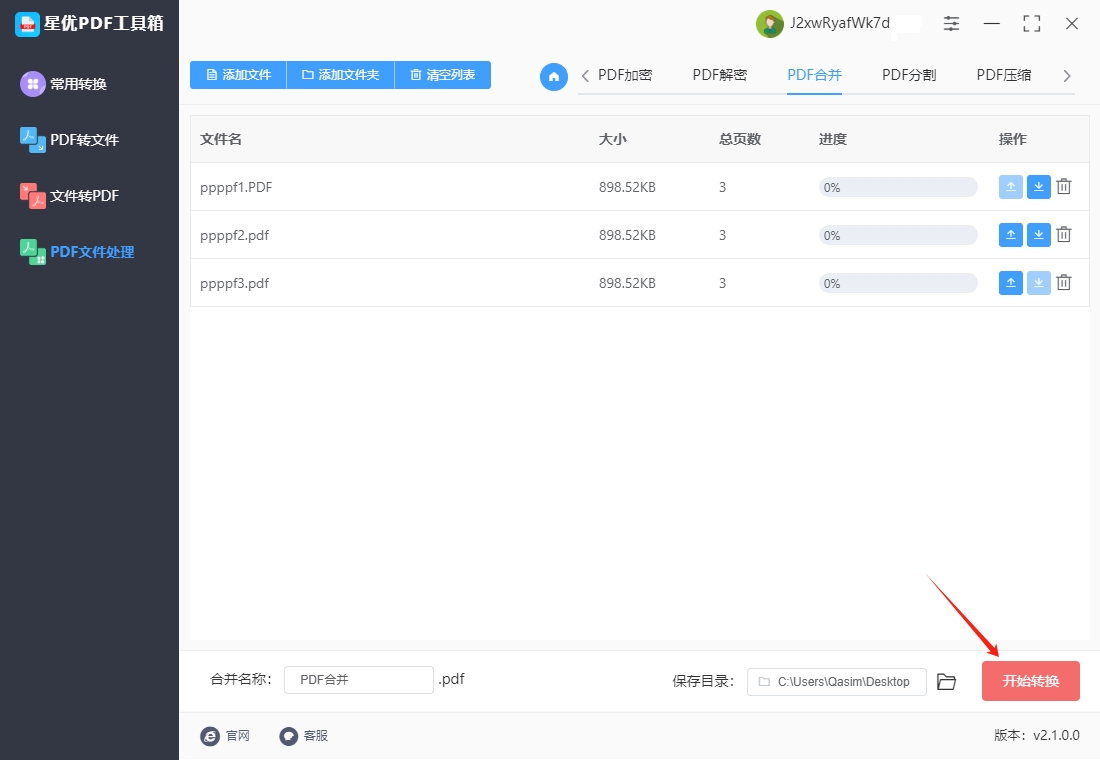Browse for save directory folder icon
Viewport: 1100px width, 760px height.
click(946, 681)
